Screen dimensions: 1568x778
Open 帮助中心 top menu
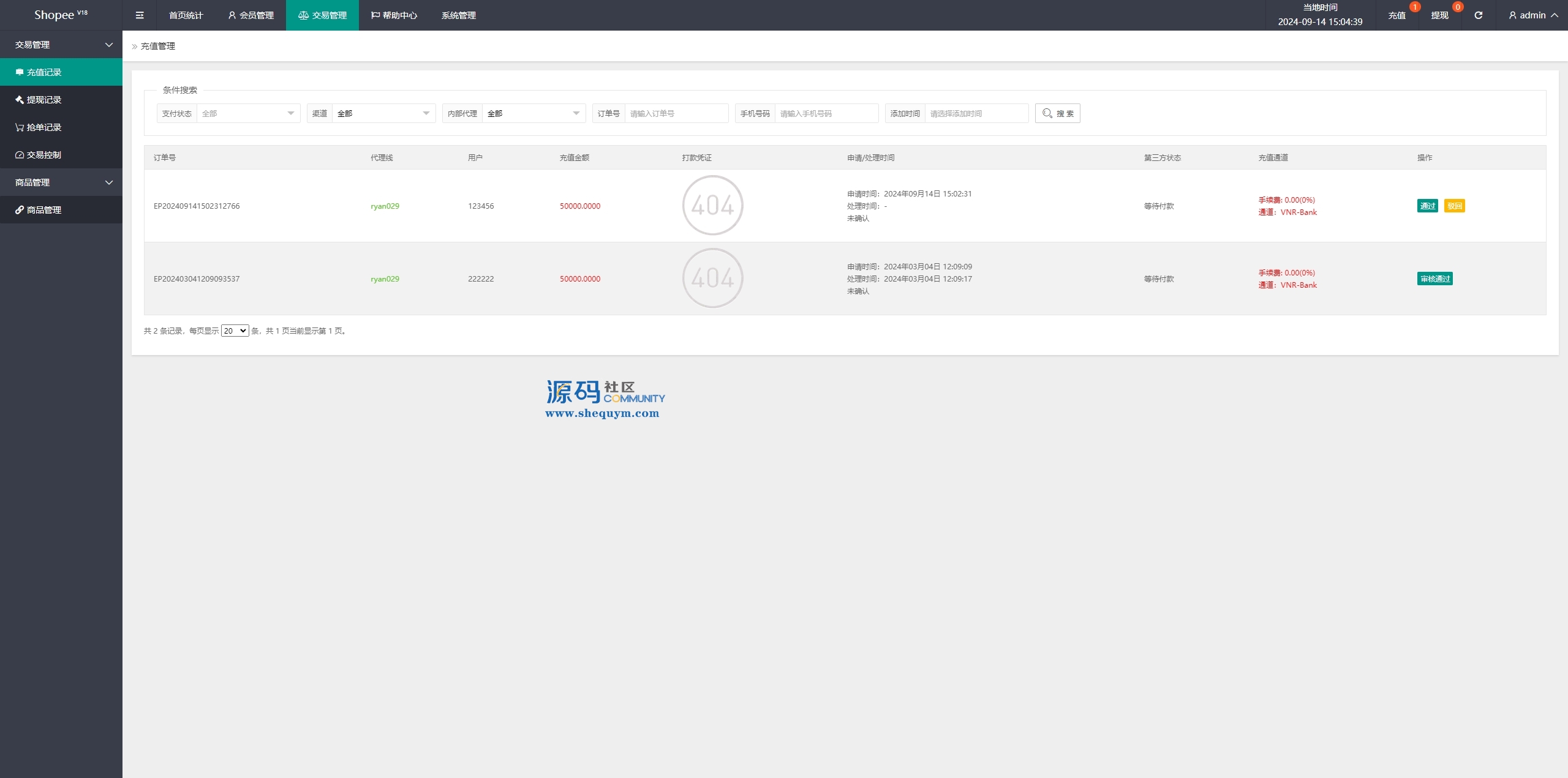coord(394,15)
